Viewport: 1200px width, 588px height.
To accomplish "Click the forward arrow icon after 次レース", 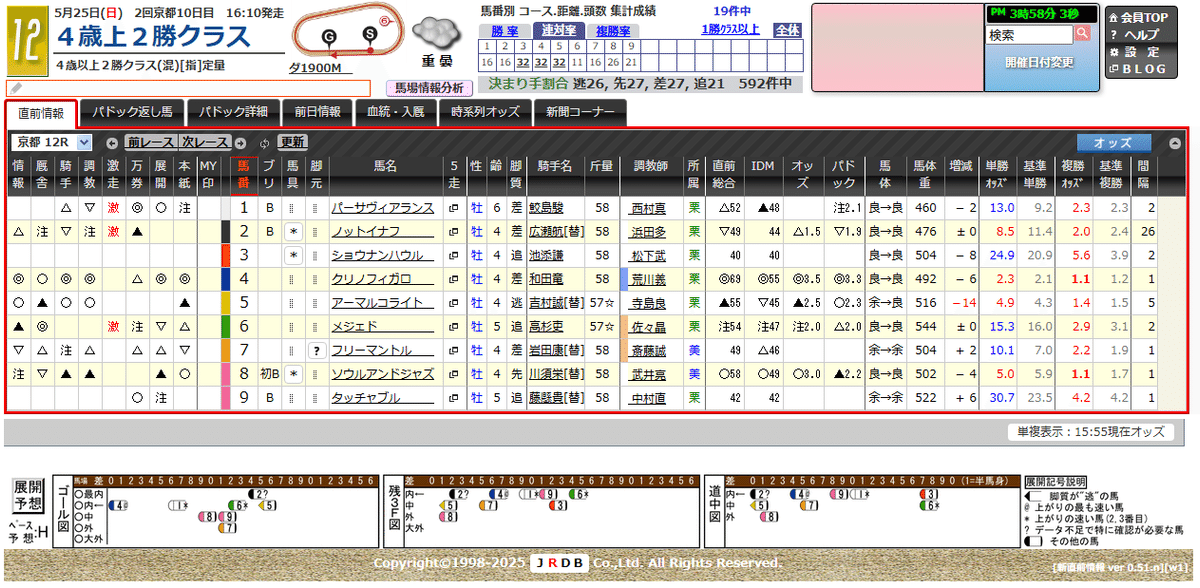I will [x=240, y=142].
